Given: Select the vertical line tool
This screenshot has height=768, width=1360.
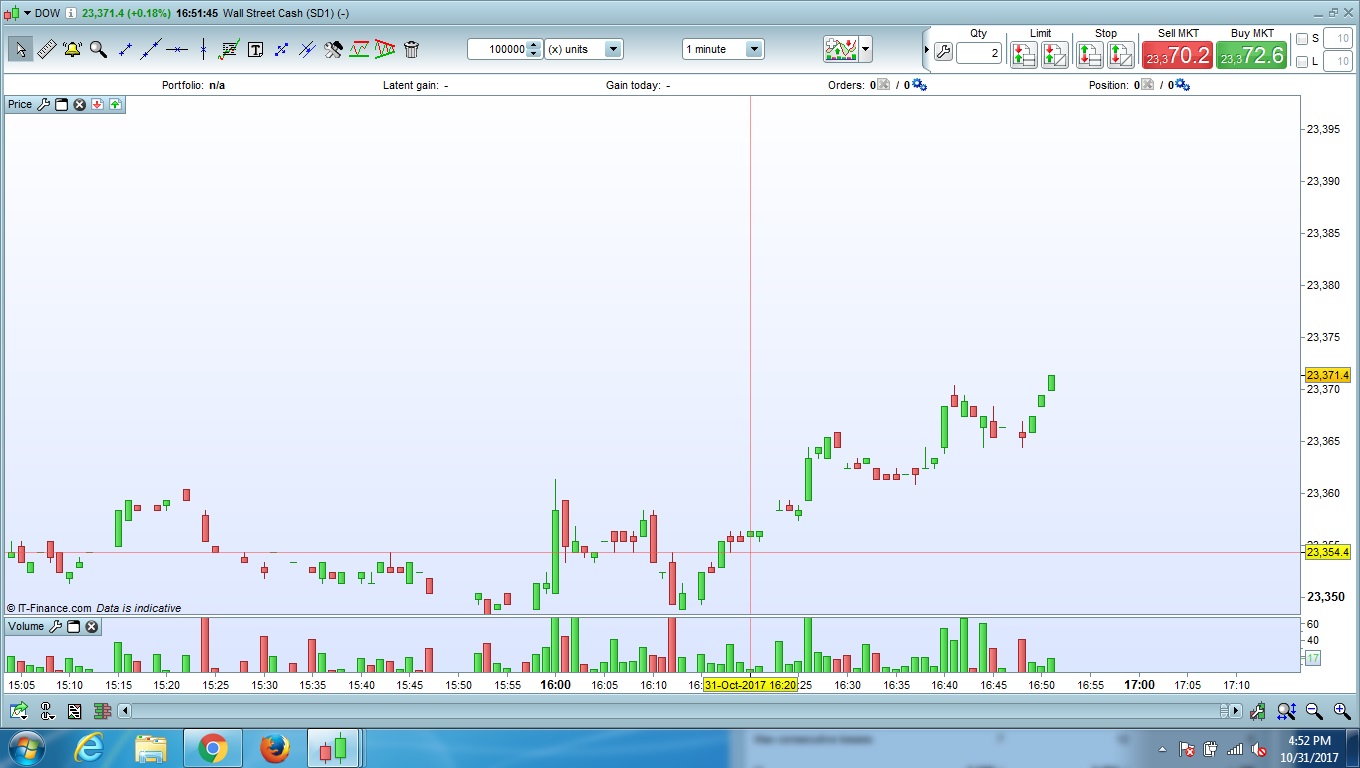Looking at the screenshot, I should coord(203,49).
